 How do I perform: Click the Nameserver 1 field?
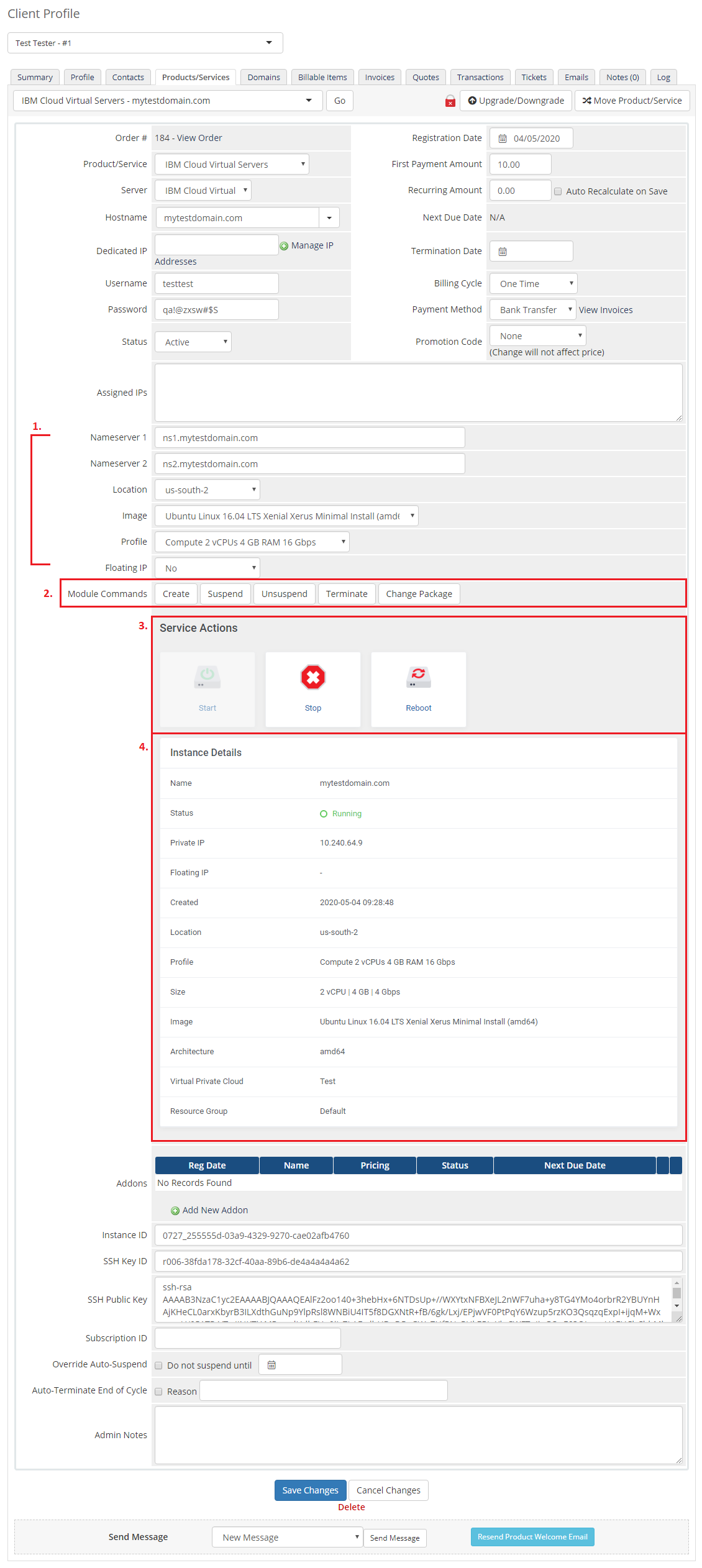point(310,437)
